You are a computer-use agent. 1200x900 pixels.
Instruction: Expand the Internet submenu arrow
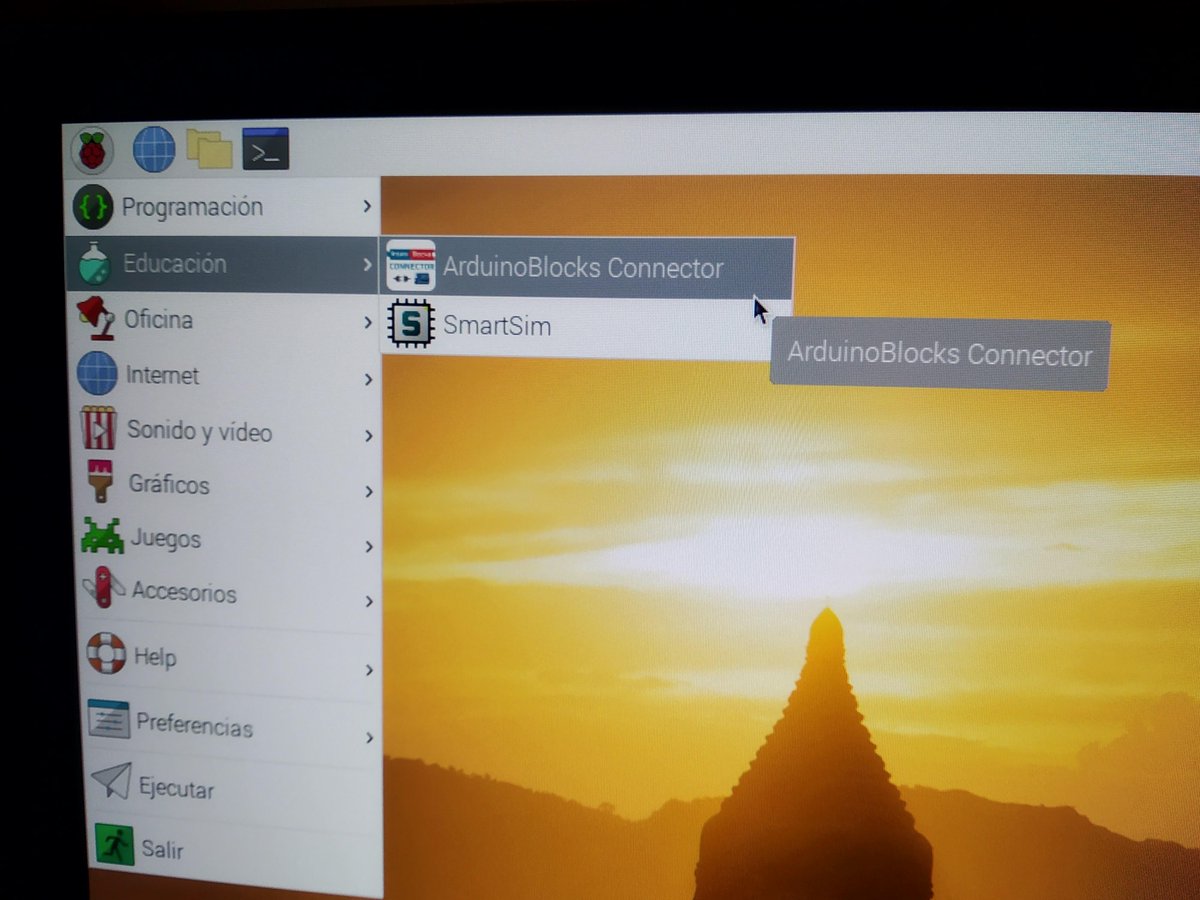[x=369, y=380]
